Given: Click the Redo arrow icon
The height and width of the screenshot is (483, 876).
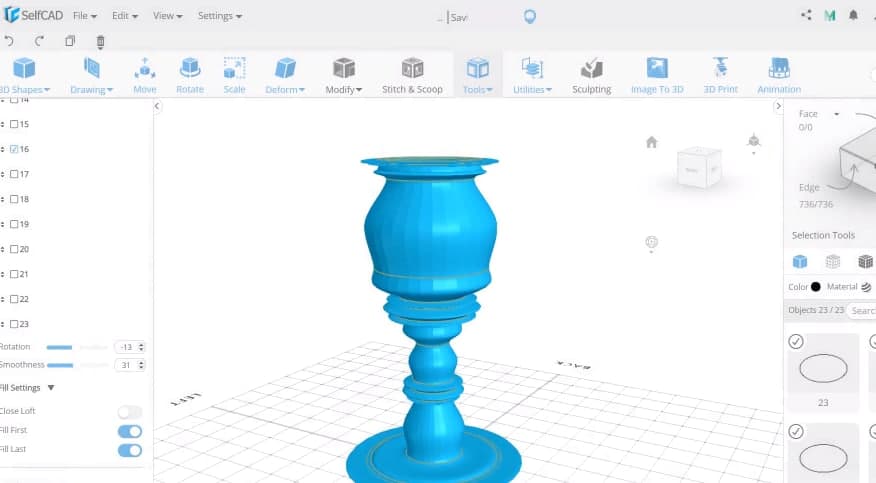Looking at the screenshot, I should pyautogui.click(x=39, y=41).
